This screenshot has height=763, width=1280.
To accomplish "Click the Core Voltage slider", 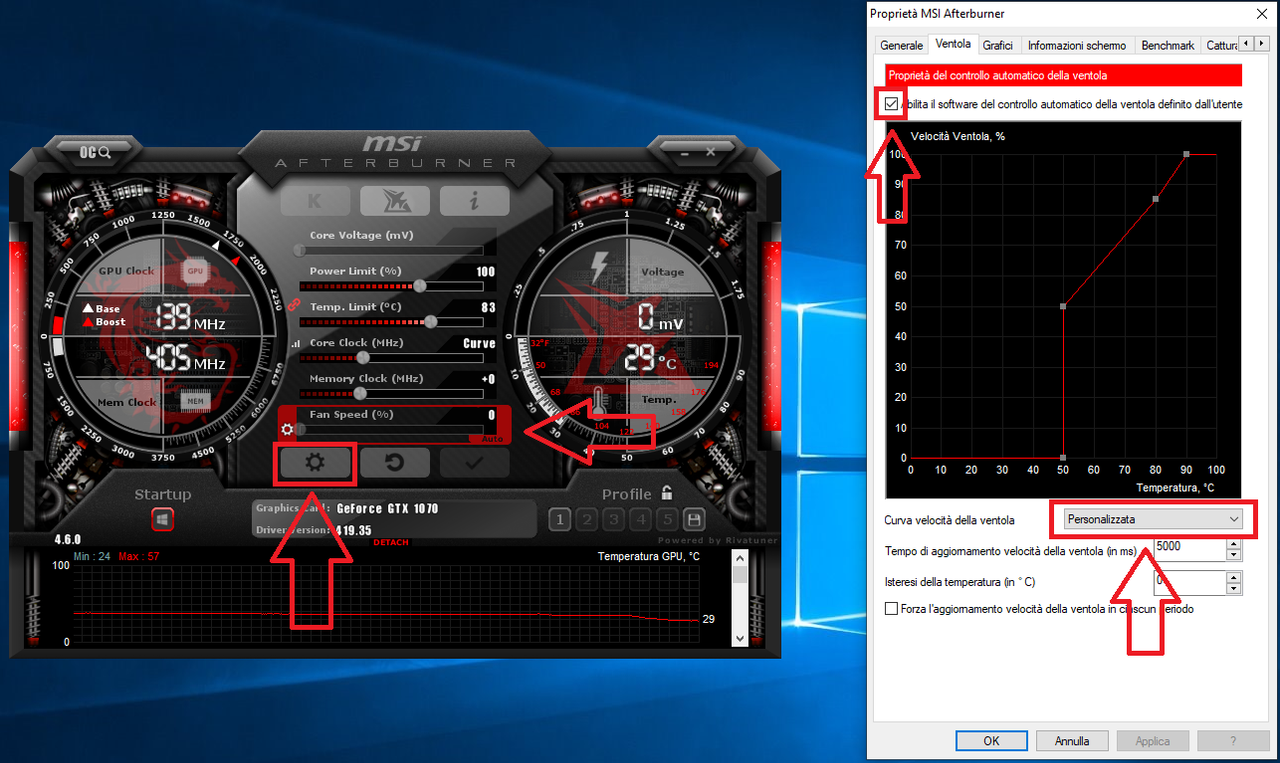I will [391, 250].
